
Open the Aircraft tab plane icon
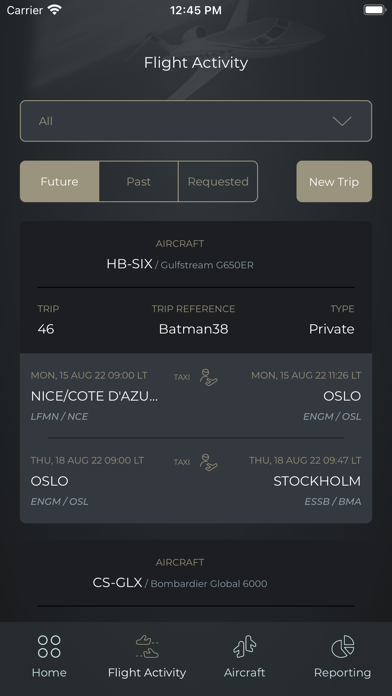point(245,646)
